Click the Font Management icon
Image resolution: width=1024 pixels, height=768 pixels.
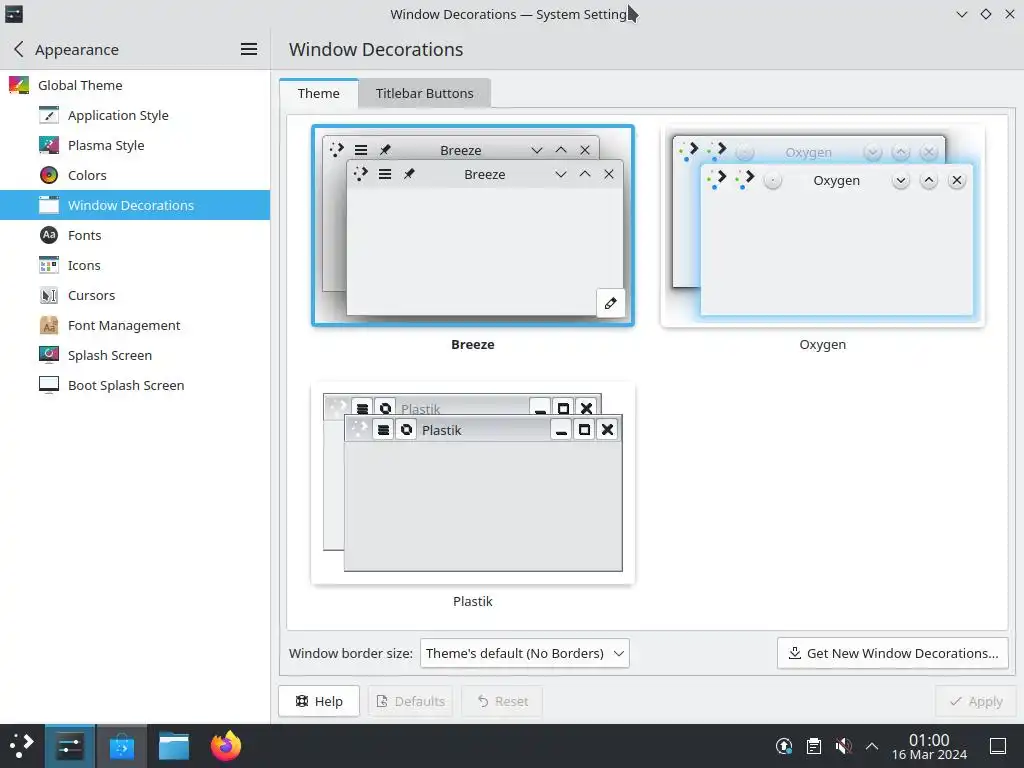point(49,325)
